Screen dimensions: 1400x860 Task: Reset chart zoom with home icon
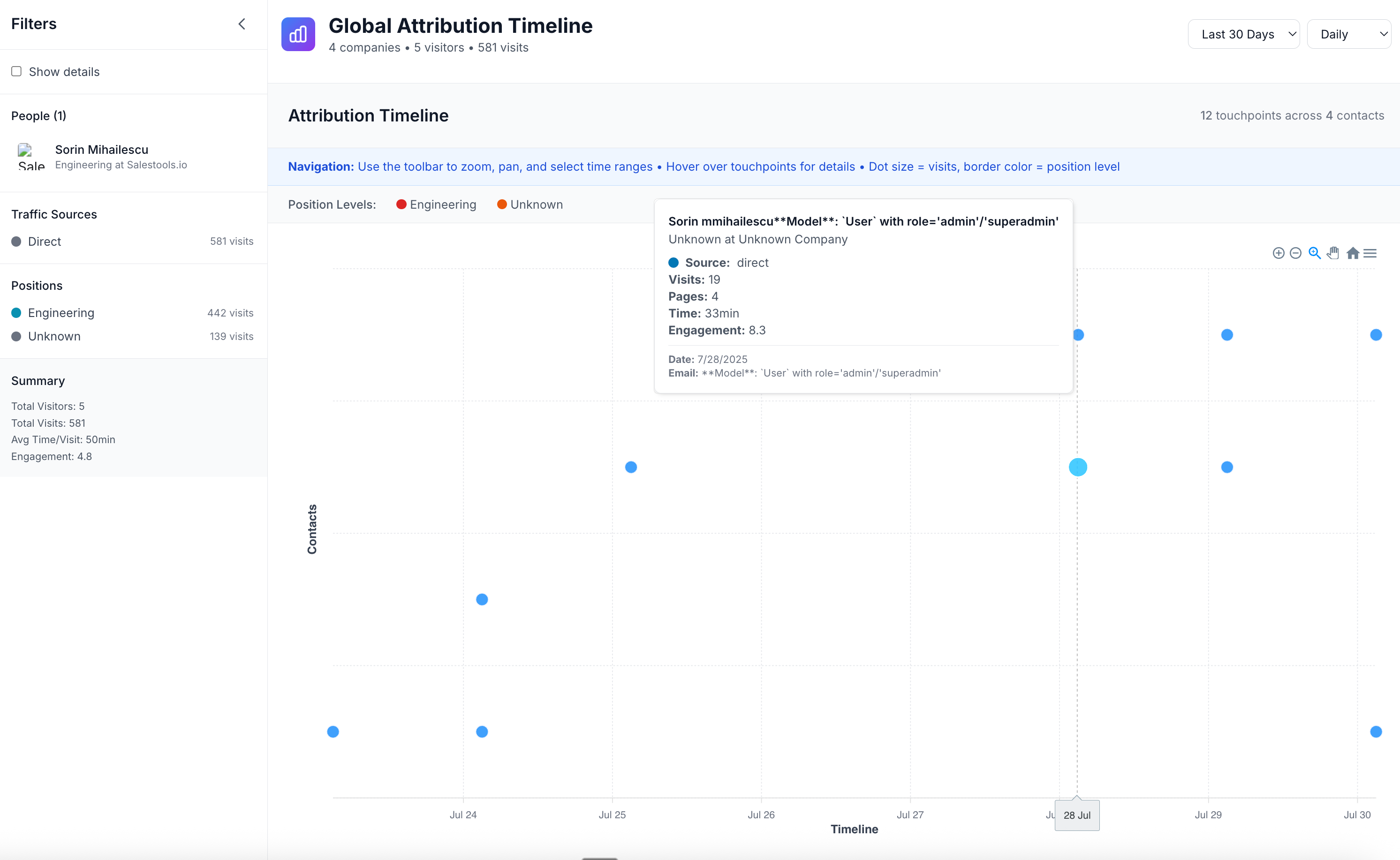tap(1352, 253)
